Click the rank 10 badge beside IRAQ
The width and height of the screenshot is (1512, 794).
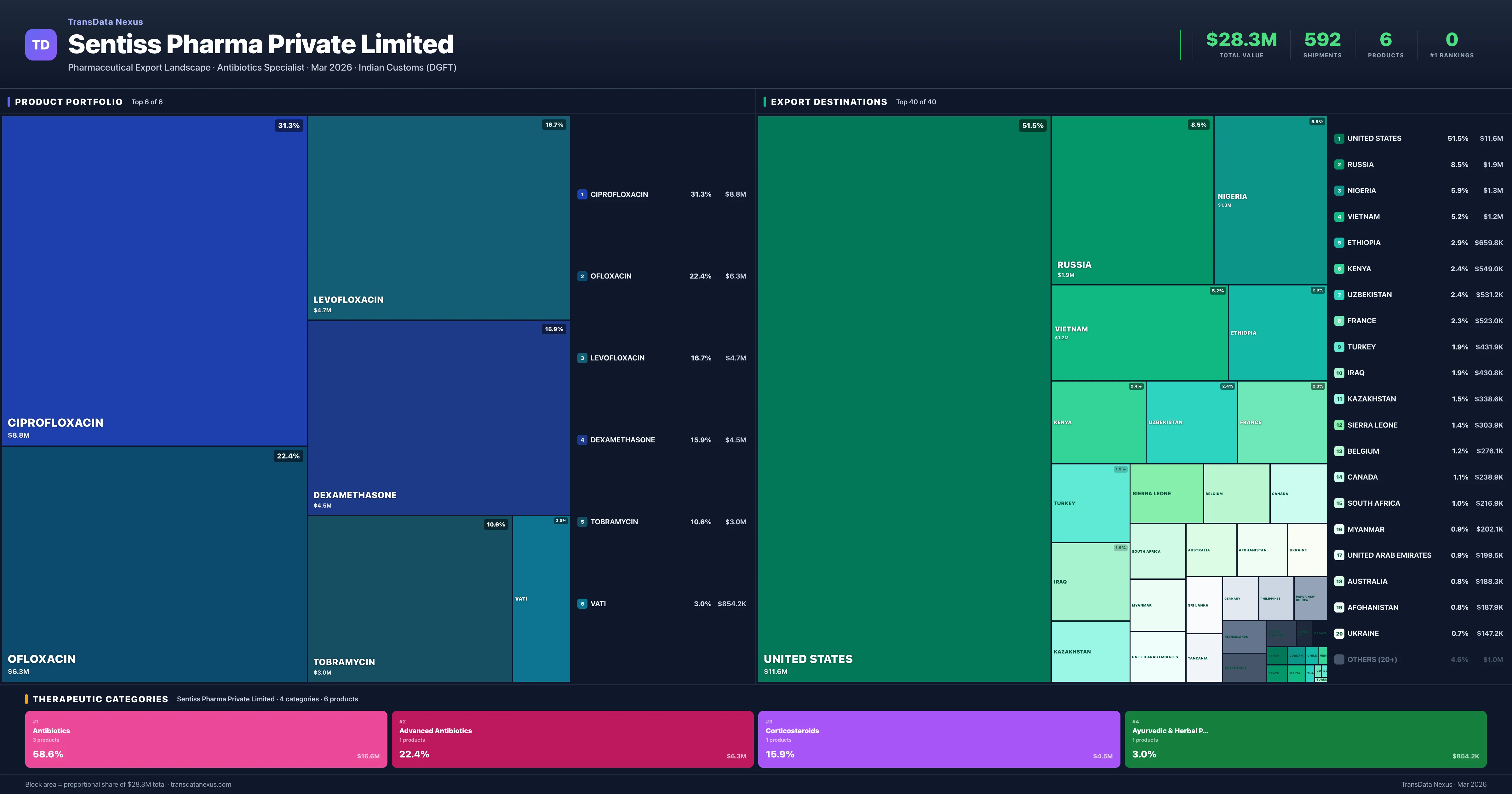(x=1339, y=373)
